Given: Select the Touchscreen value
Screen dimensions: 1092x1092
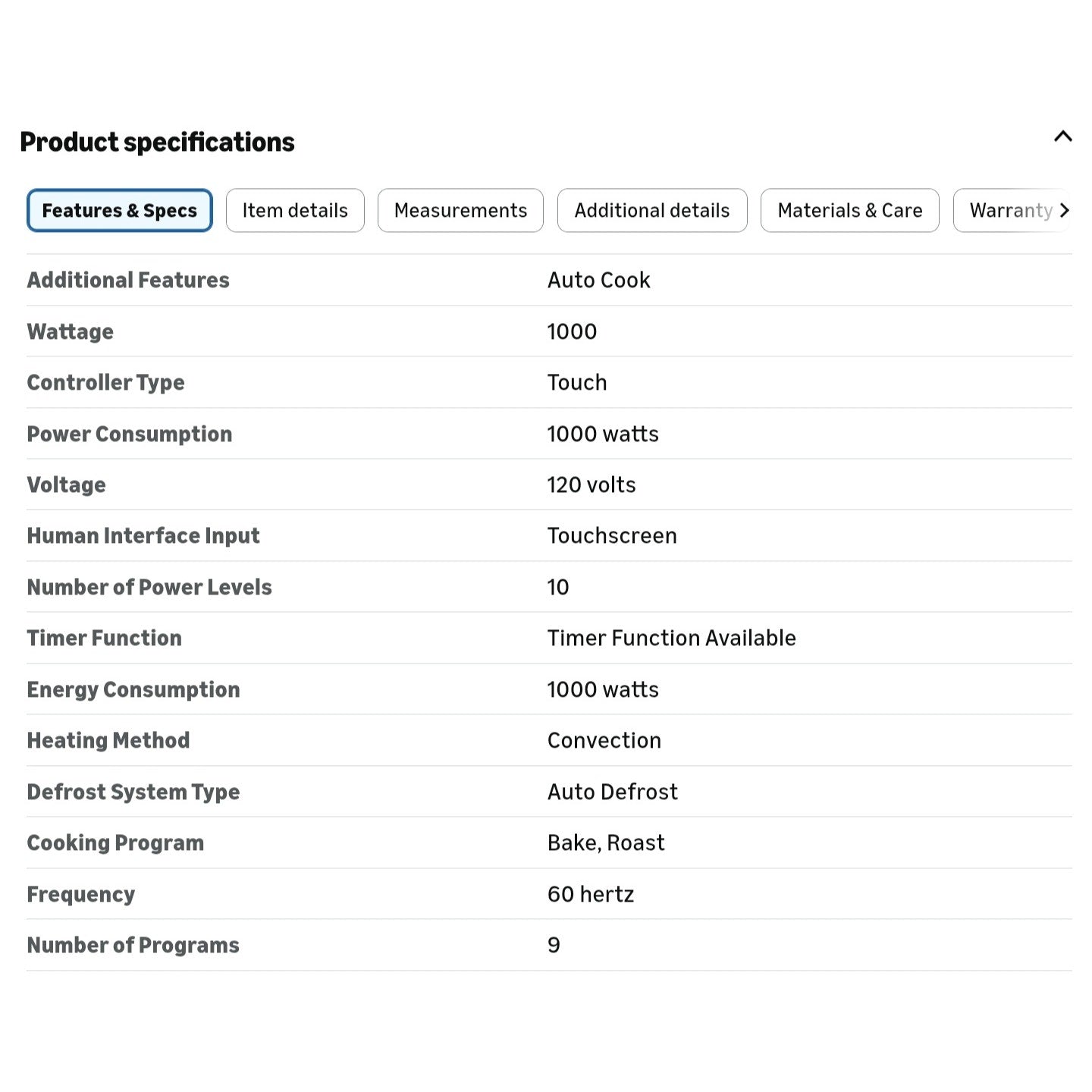Looking at the screenshot, I should (612, 535).
